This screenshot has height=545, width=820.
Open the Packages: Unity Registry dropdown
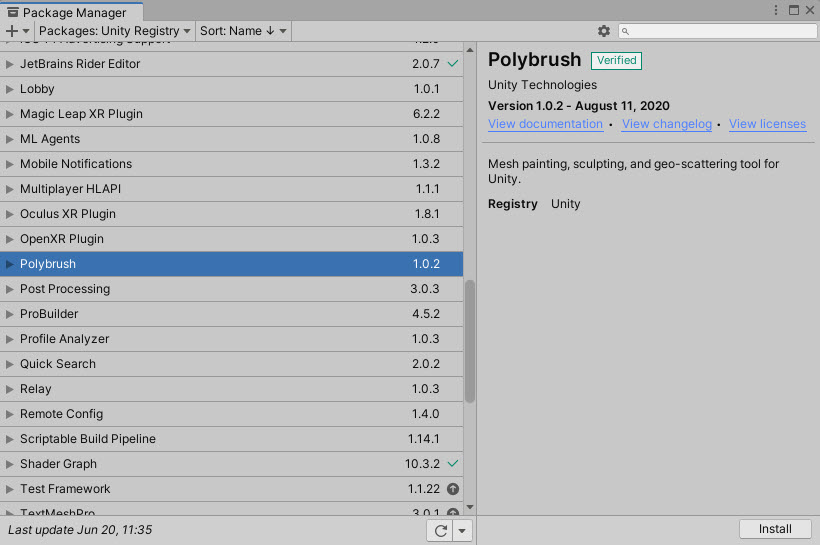(x=115, y=31)
